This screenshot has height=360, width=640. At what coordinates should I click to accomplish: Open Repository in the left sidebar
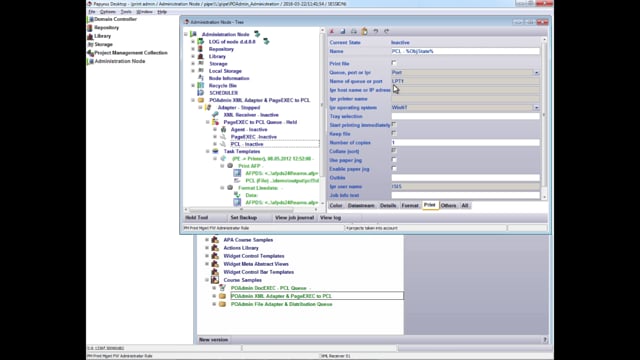[x=107, y=28]
